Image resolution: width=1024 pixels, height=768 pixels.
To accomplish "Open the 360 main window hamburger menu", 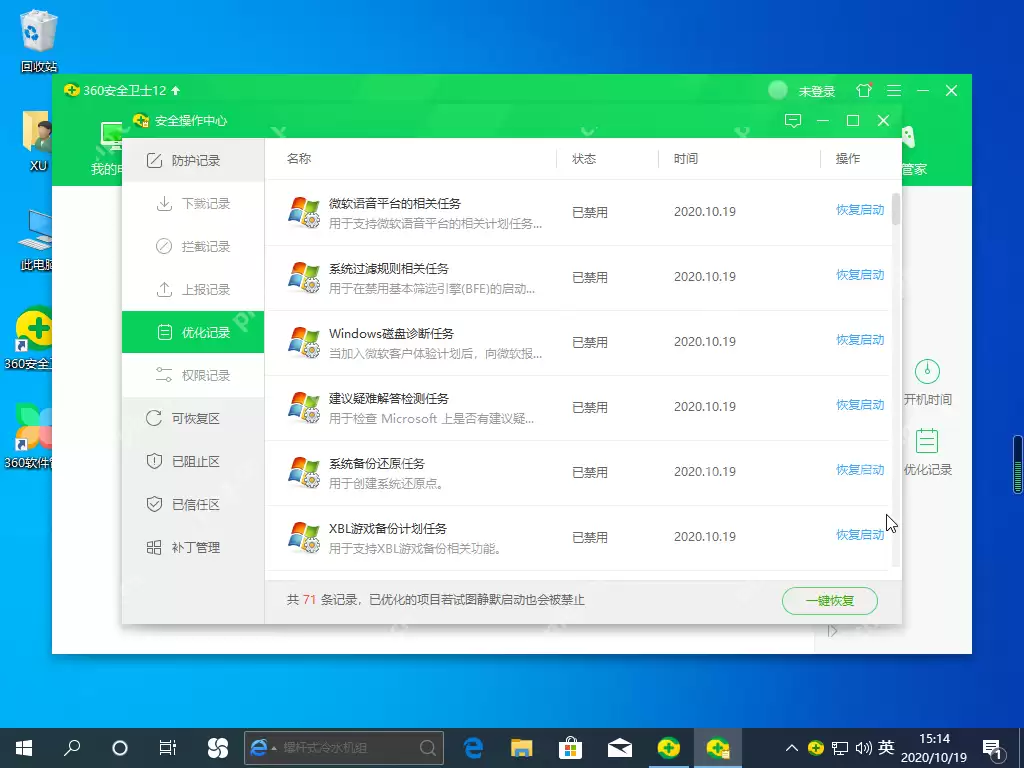I will (893, 91).
